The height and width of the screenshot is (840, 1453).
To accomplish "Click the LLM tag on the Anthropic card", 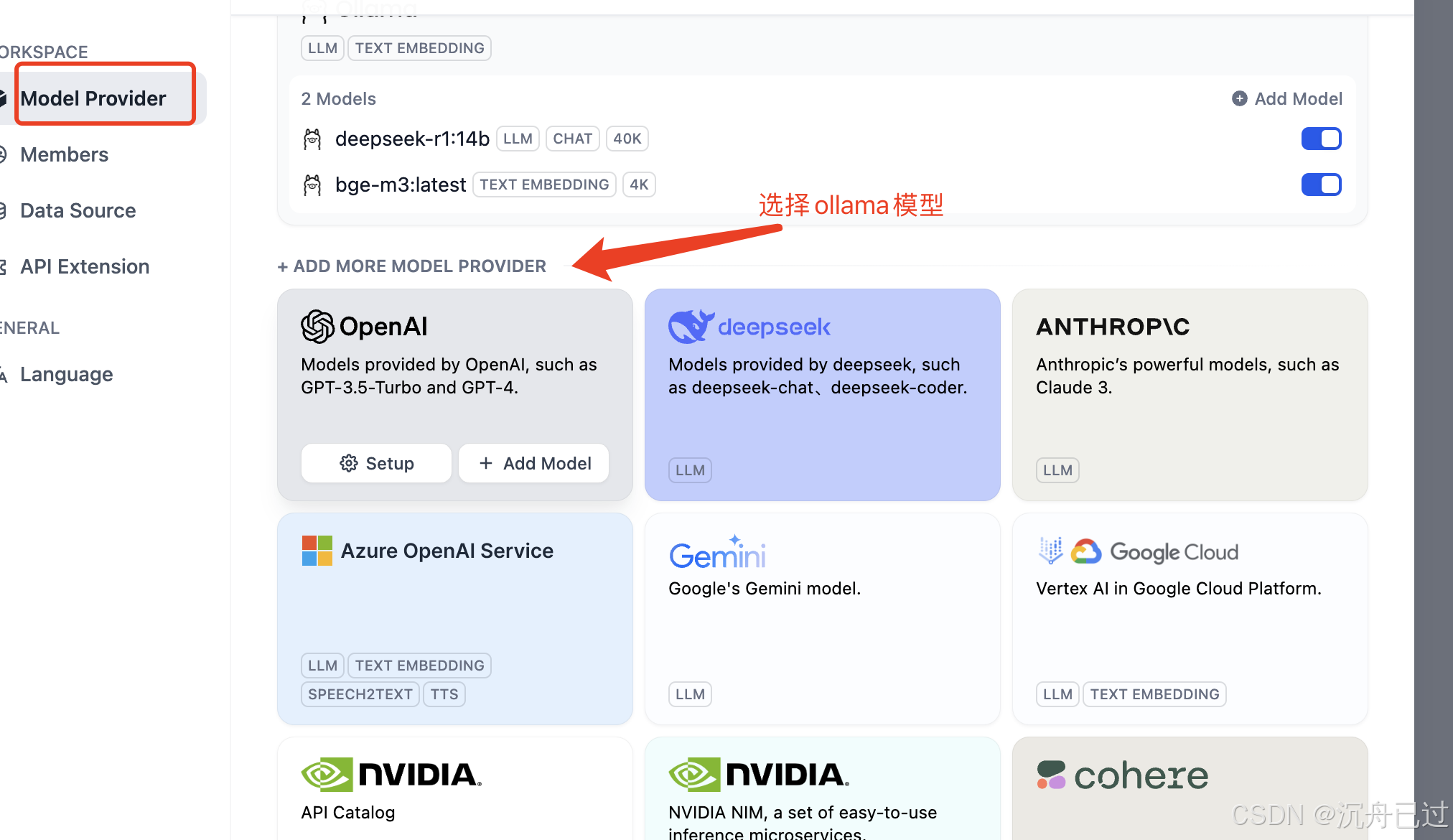I will (1057, 470).
